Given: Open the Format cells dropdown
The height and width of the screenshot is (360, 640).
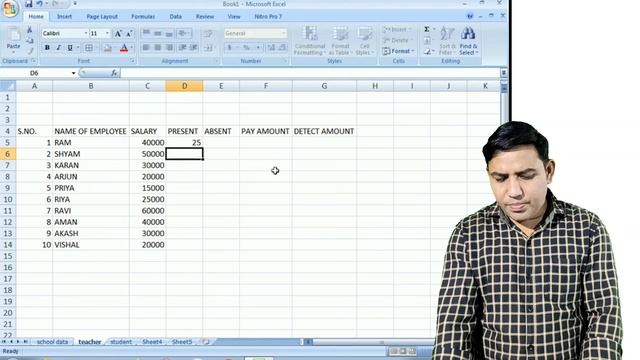Looking at the screenshot, I should pos(398,51).
